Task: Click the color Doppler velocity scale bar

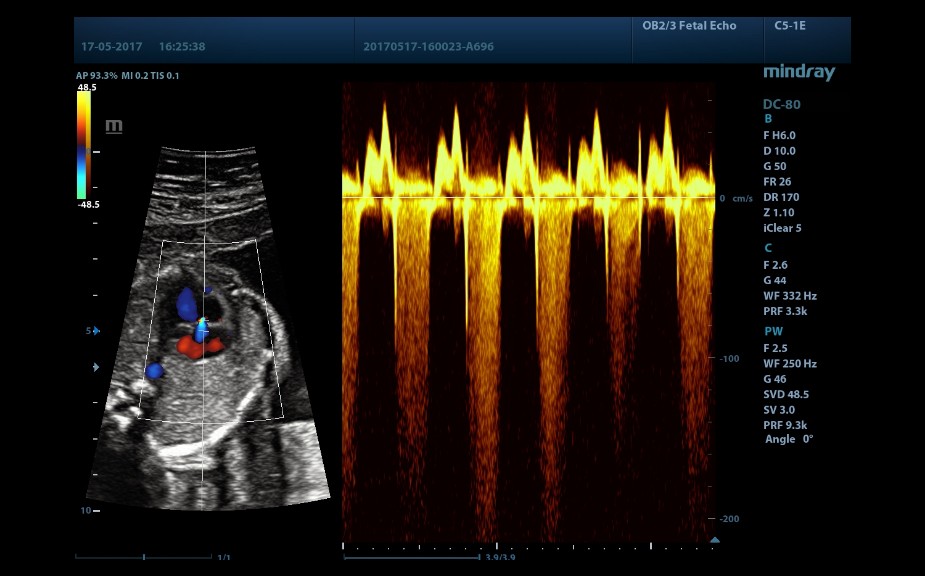Action: click(x=85, y=145)
